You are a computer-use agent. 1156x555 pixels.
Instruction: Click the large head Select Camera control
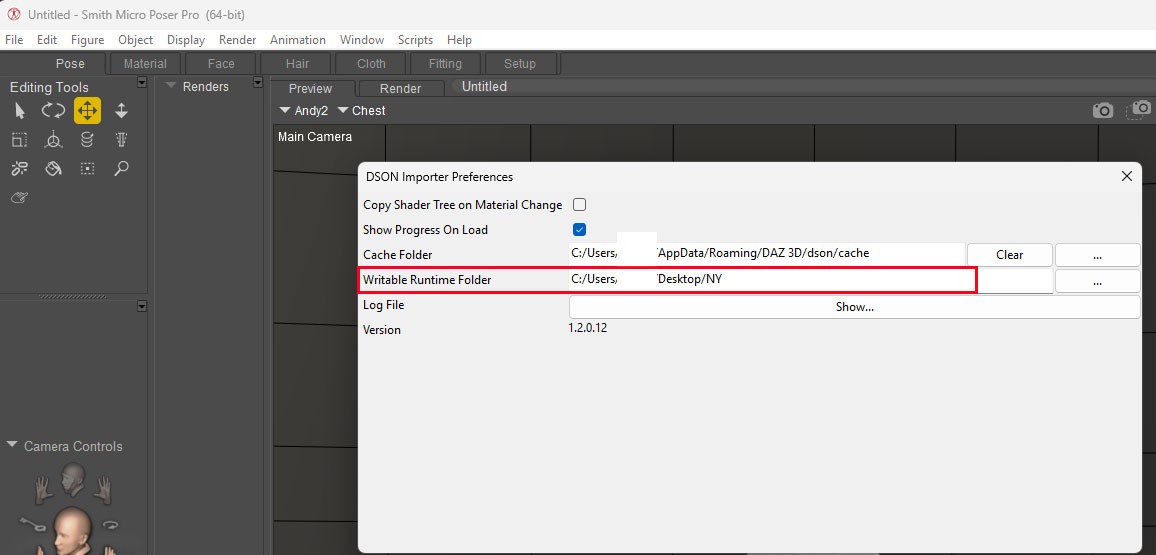[72, 531]
